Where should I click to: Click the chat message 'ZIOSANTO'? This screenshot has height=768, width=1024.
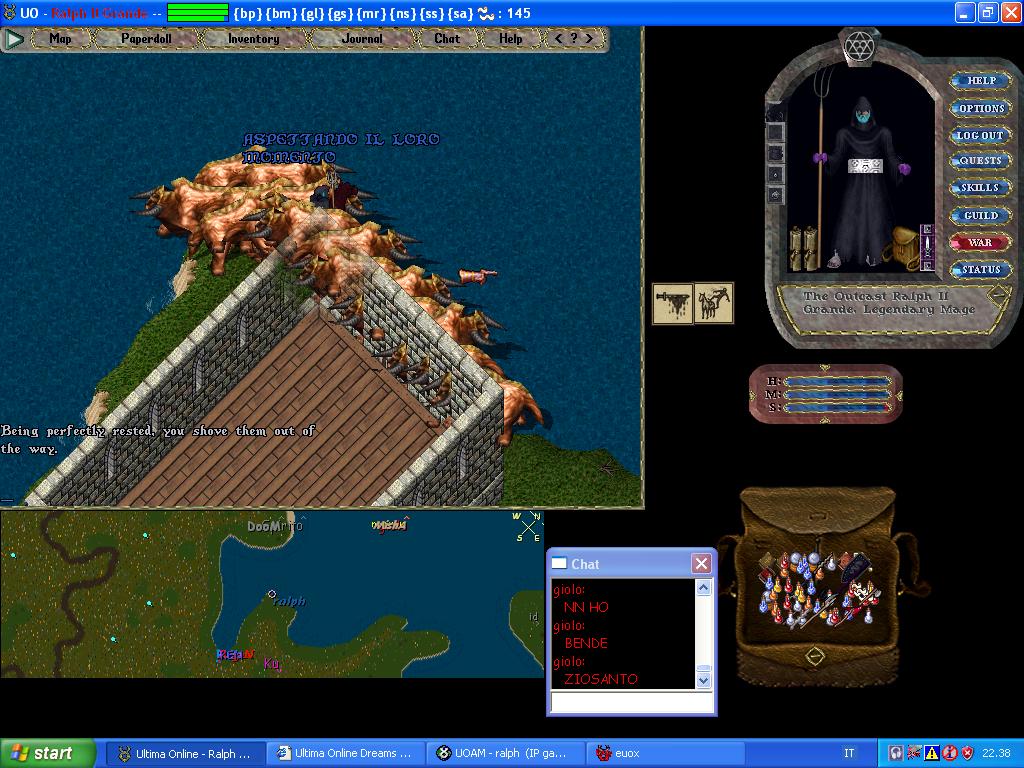[x=601, y=679]
